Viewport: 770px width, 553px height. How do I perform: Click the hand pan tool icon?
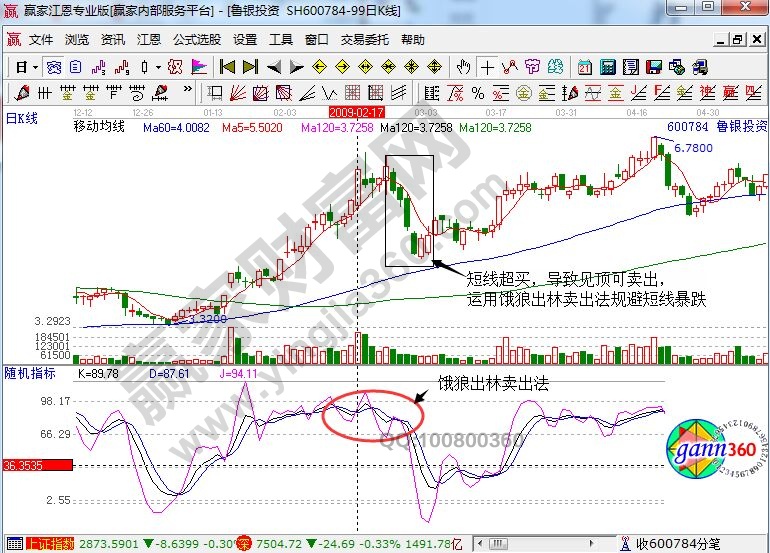tap(464, 67)
